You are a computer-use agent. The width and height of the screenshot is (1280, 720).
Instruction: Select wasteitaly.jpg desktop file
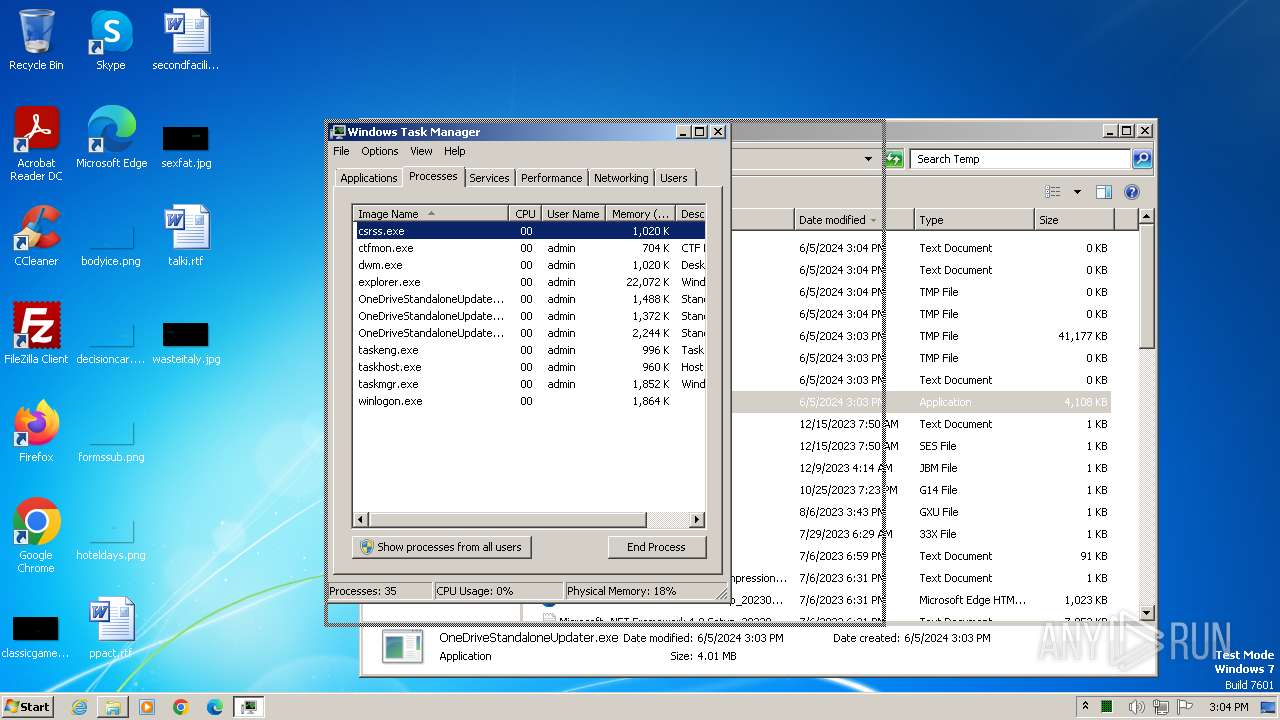(x=186, y=341)
